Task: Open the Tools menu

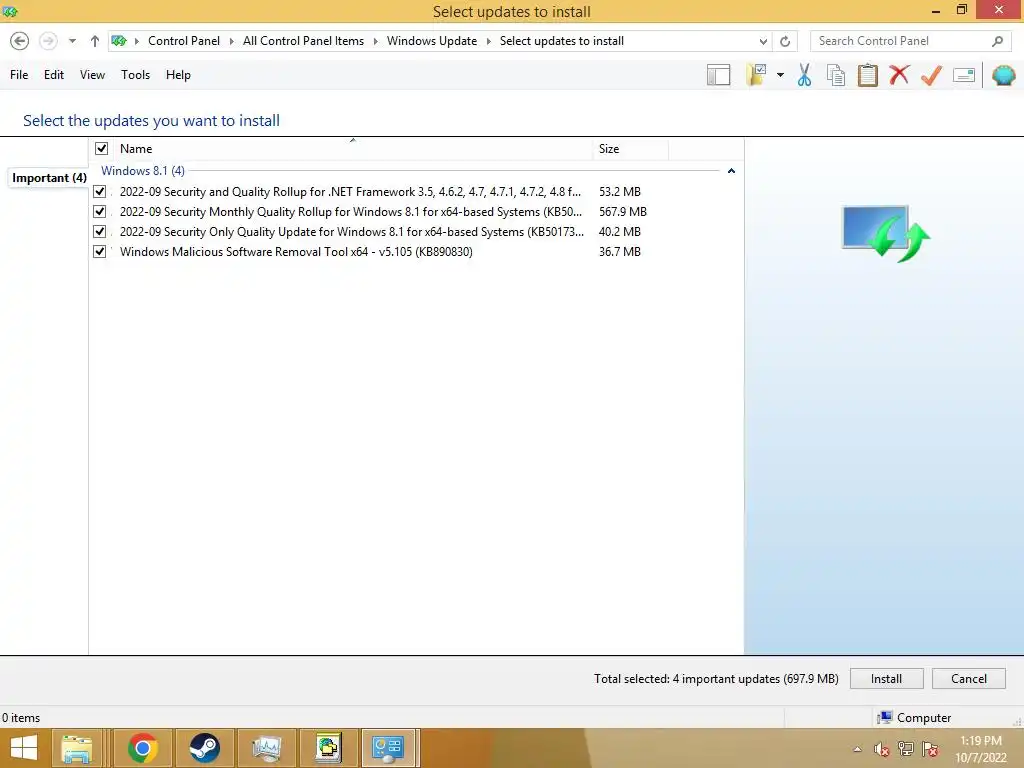Action: coord(135,75)
